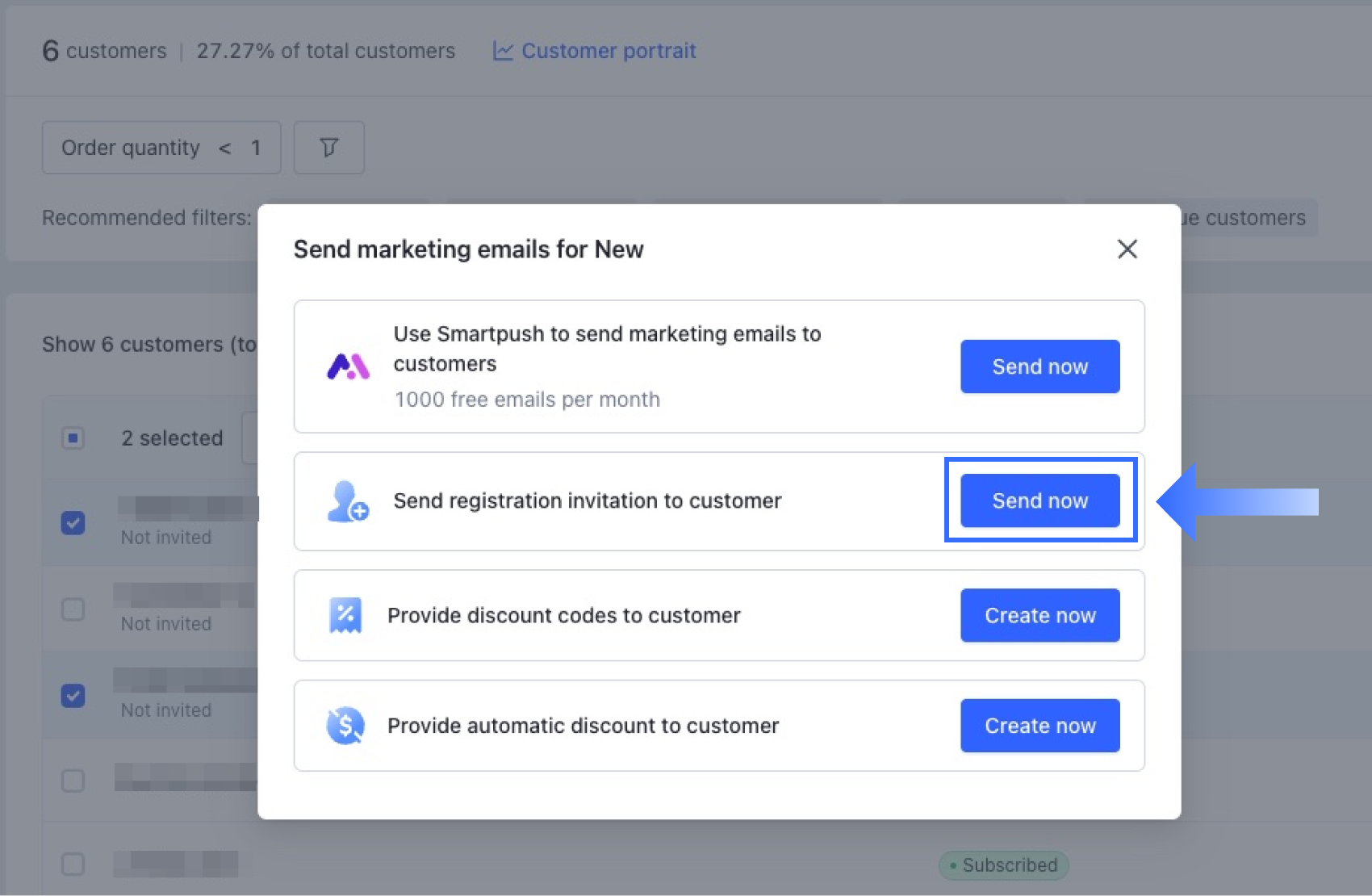Open the Order quantity filter condition

click(x=161, y=148)
